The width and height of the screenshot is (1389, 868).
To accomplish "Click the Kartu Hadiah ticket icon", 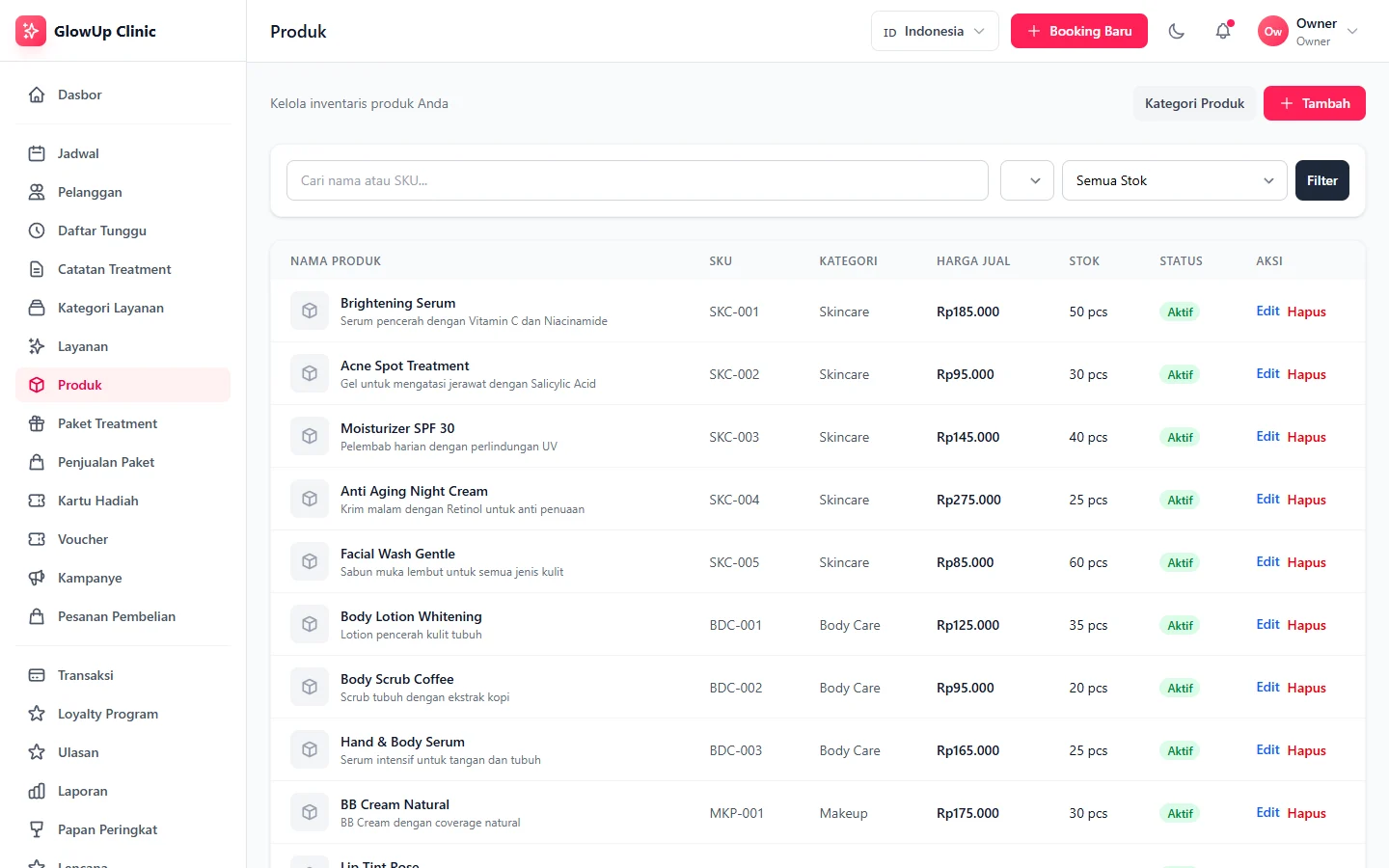I will (x=37, y=501).
